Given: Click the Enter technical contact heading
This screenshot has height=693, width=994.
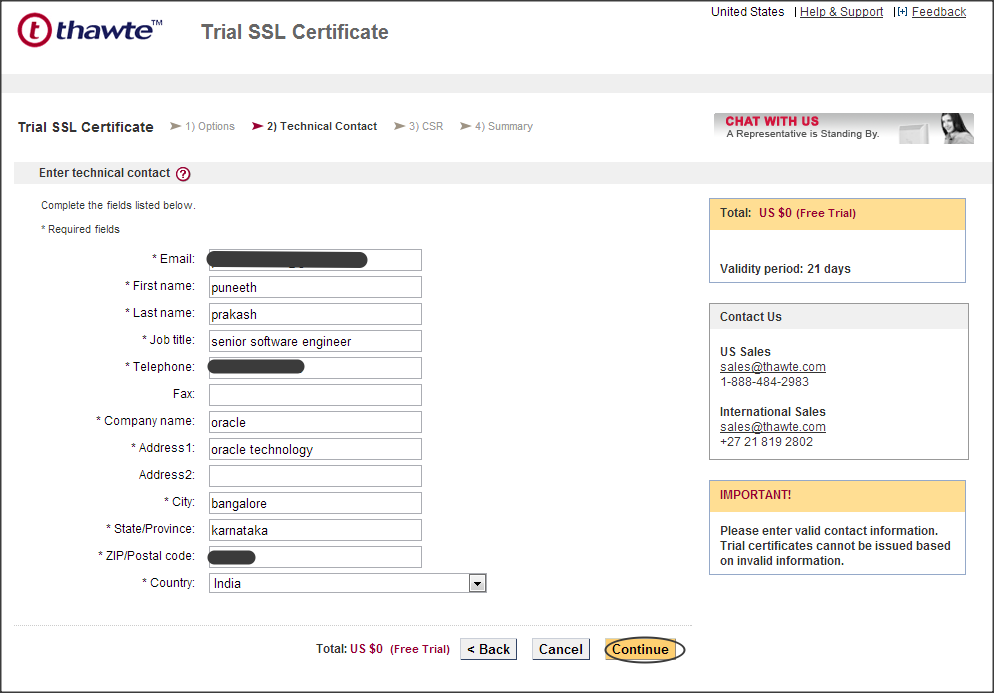Looking at the screenshot, I should (x=105, y=173).
